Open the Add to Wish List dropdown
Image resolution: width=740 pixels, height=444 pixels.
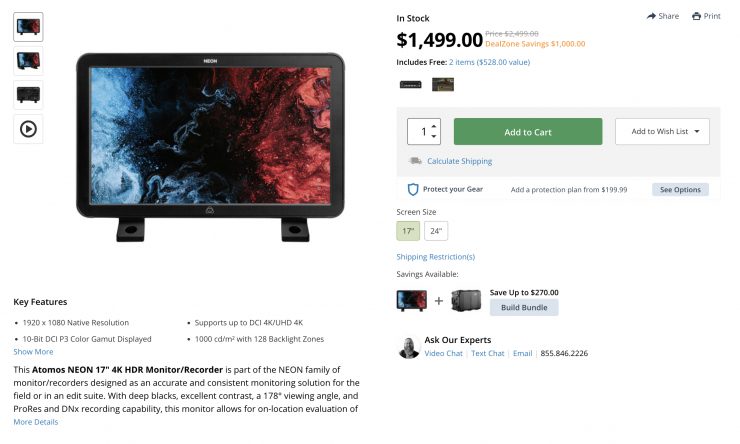(x=662, y=132)
